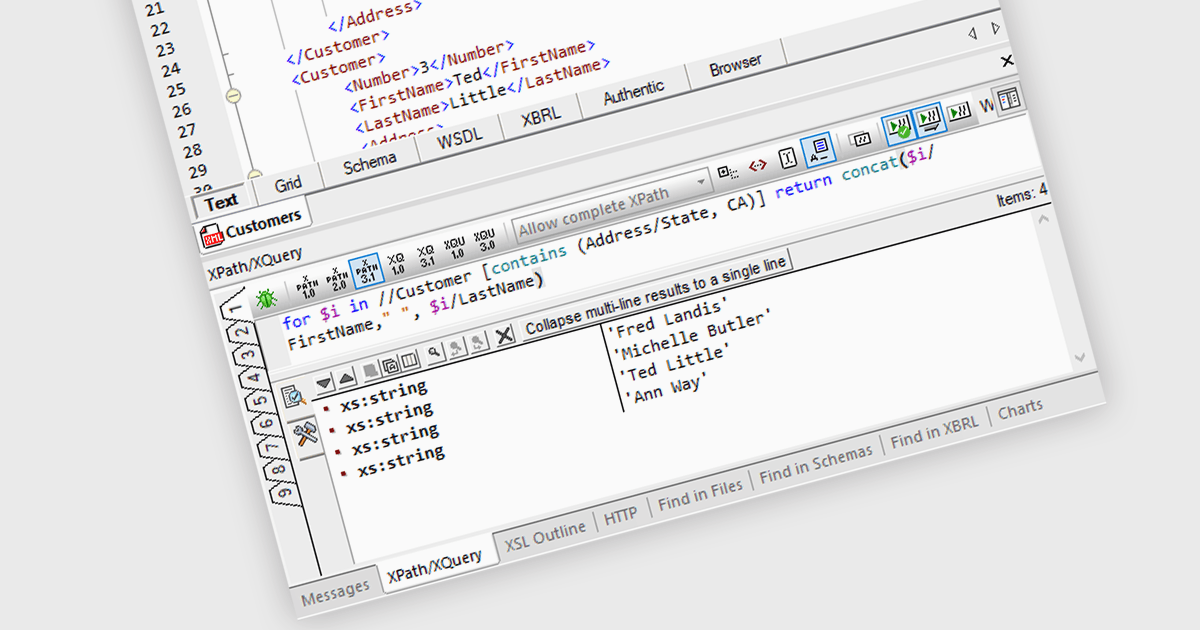1200x630 pixels.
Task: Open the Find in Schemas tab
Action: click(x=815, y=464)
